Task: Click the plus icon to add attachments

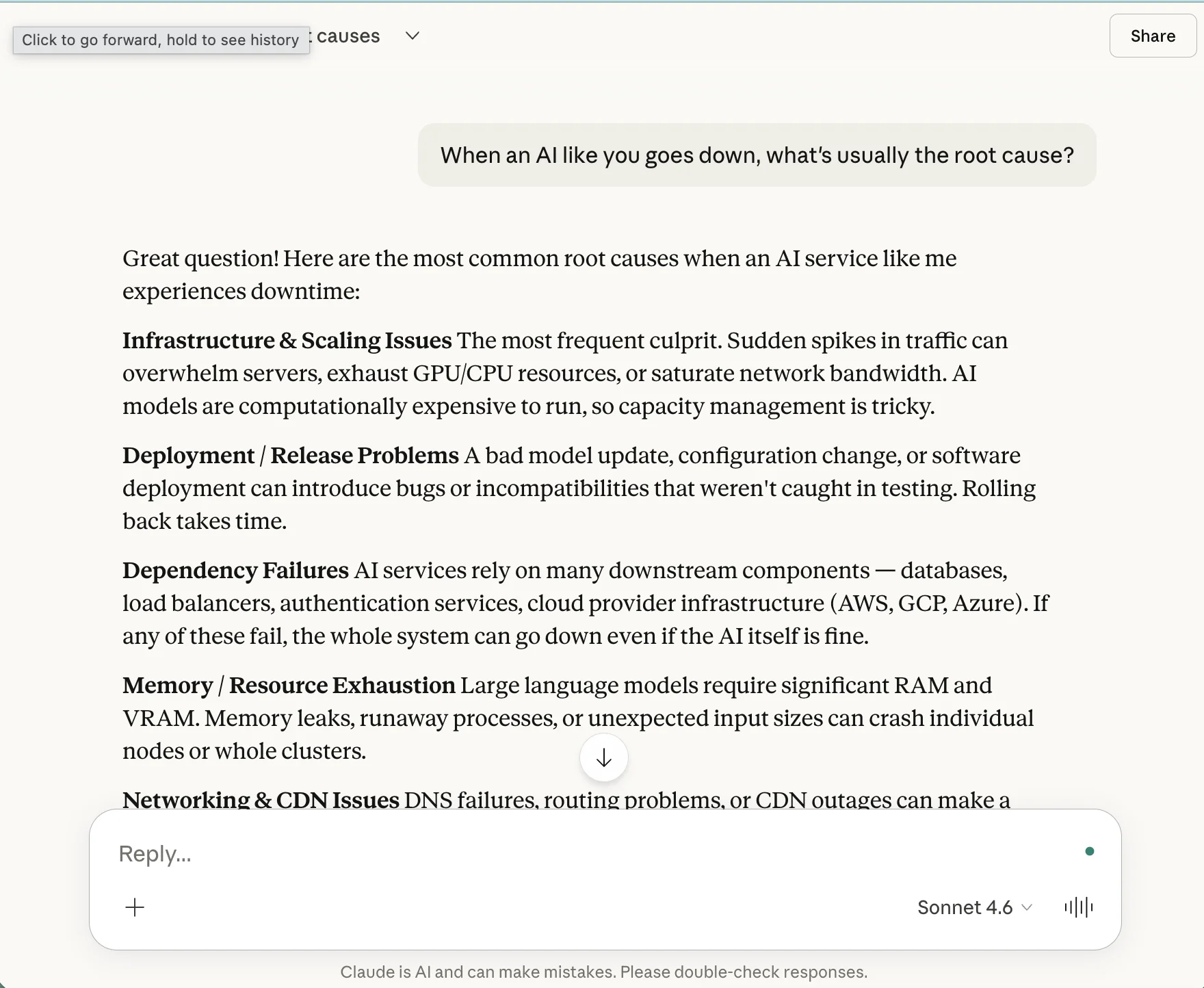Action: coord(135,907)
